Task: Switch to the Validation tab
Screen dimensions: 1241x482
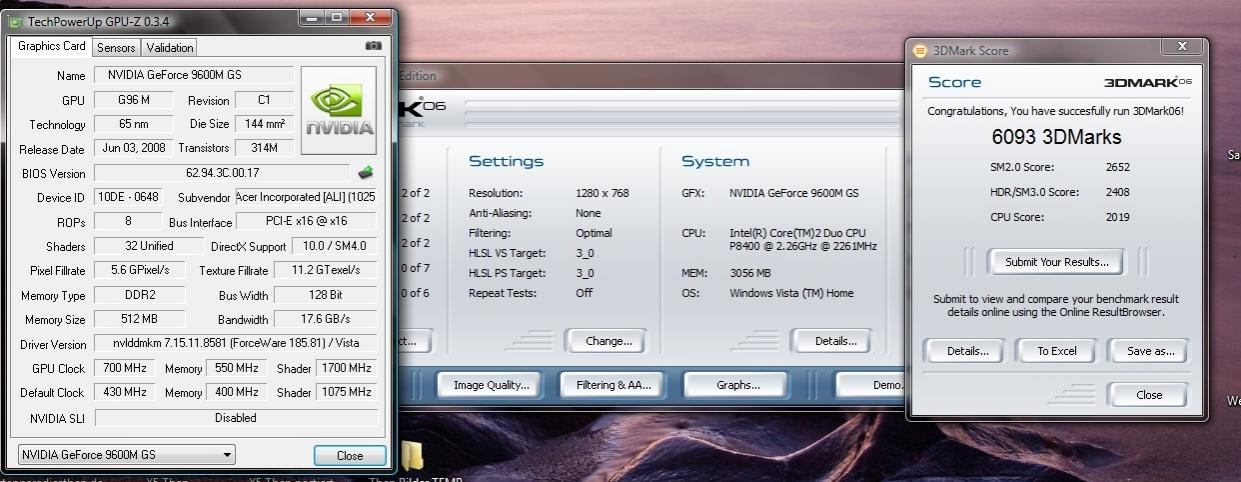Action: click(169, 47)
